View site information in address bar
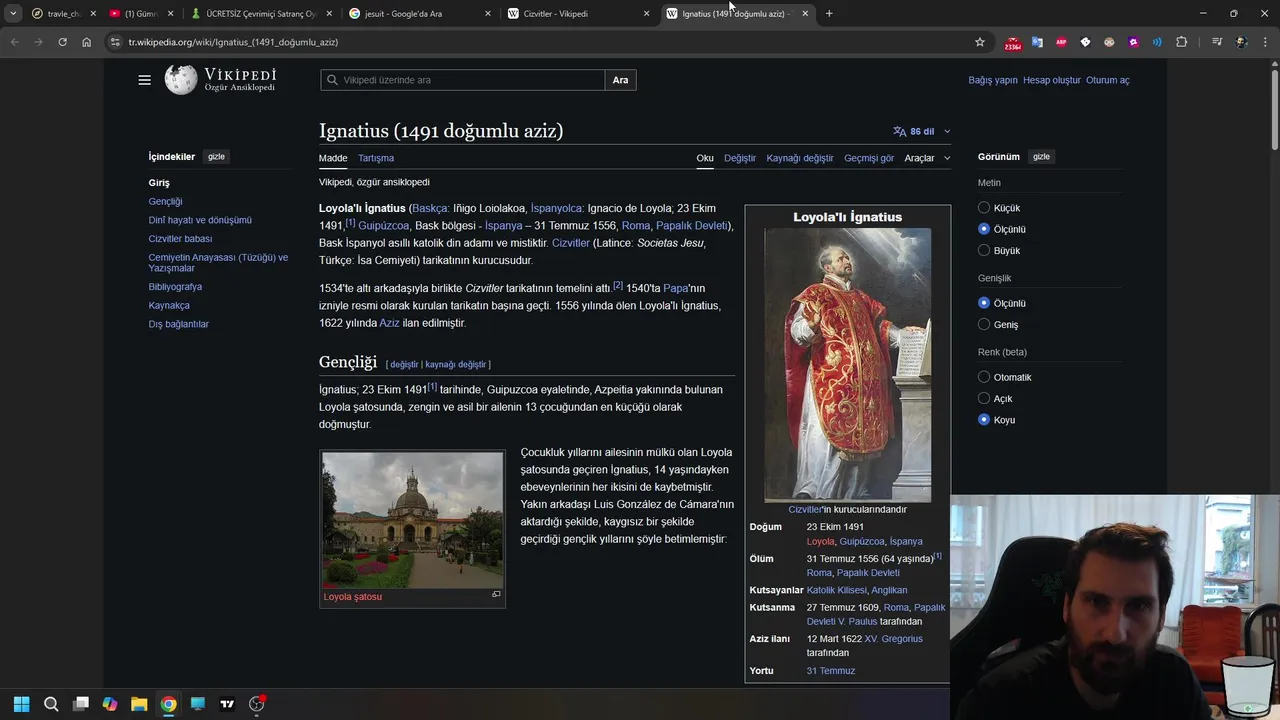Viewport: 1280px width, 720px height. point(116,42)
